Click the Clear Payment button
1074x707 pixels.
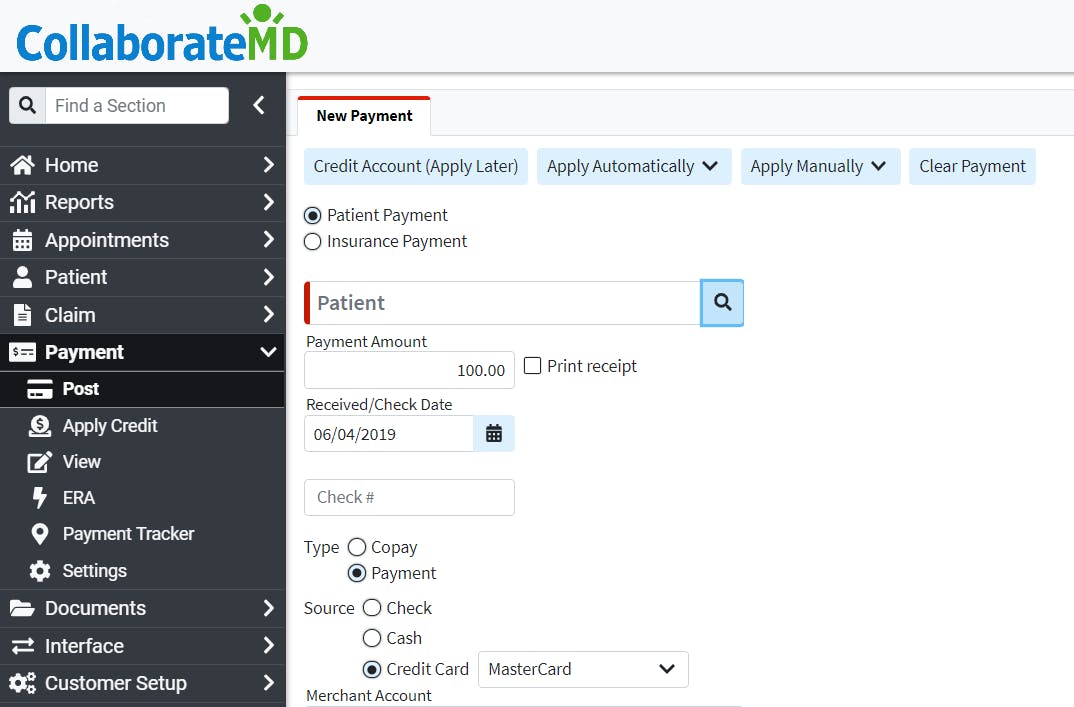coord(971,166)
